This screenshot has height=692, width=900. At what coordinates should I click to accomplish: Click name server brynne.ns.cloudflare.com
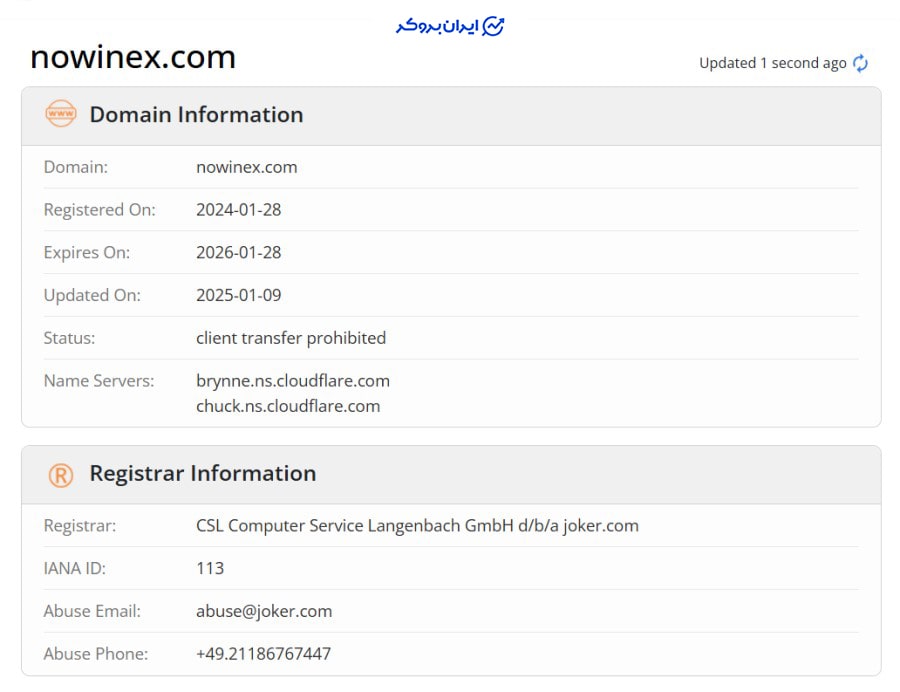pos(293,380)
